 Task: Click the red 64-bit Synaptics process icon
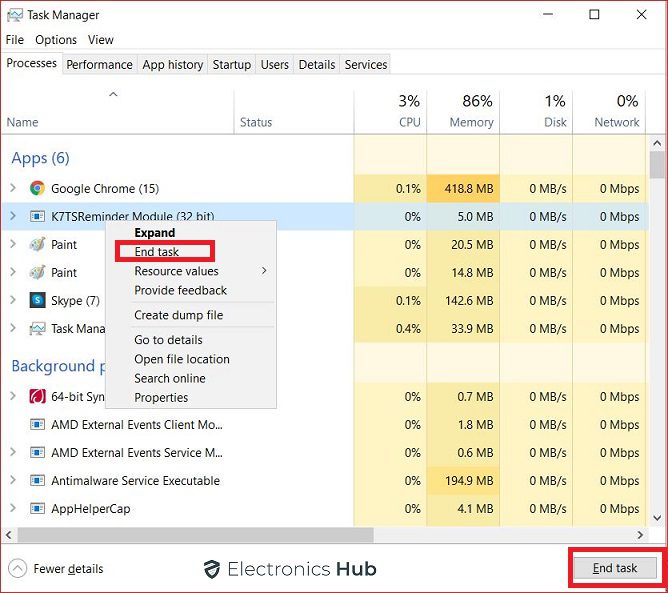tap(37, 397)
